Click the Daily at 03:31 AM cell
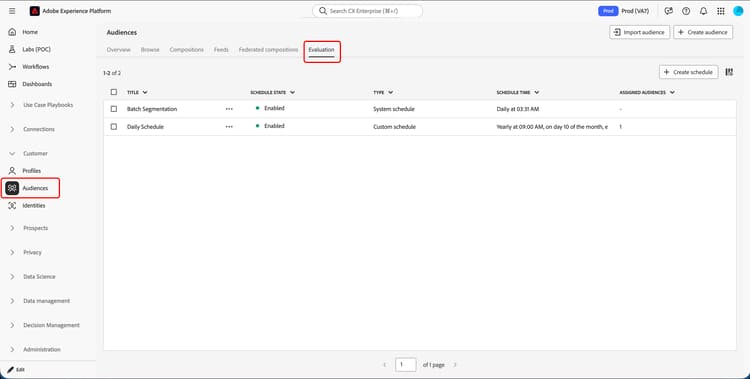 pos(518,109)
